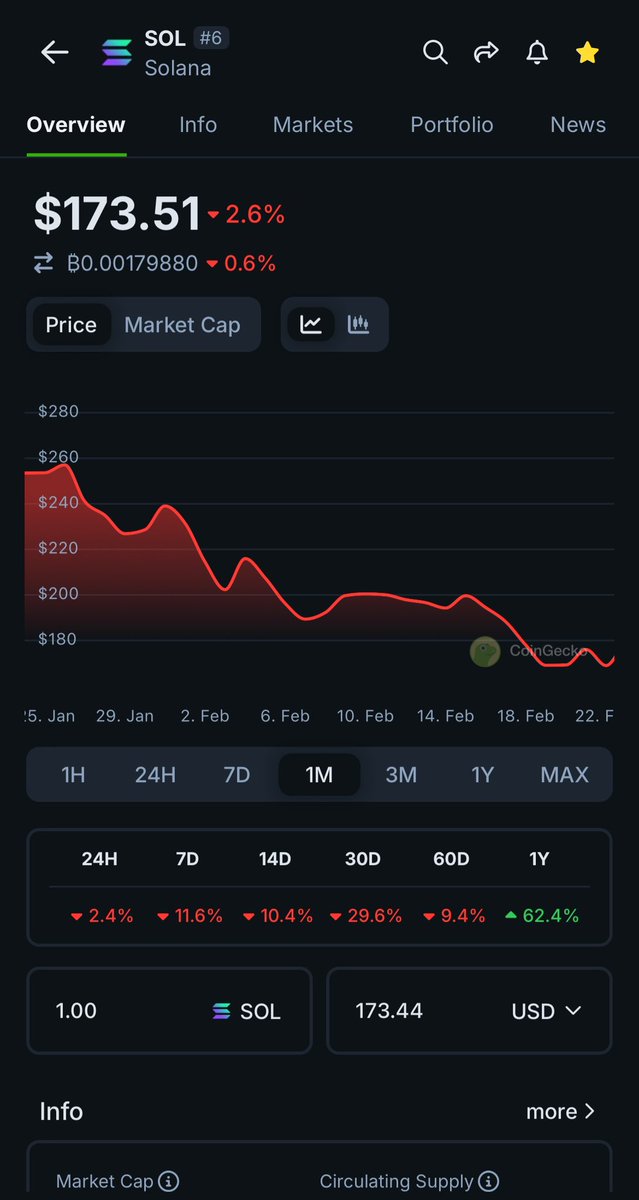Tap the 14D change of 10.4%

click(x=277, y=915)
